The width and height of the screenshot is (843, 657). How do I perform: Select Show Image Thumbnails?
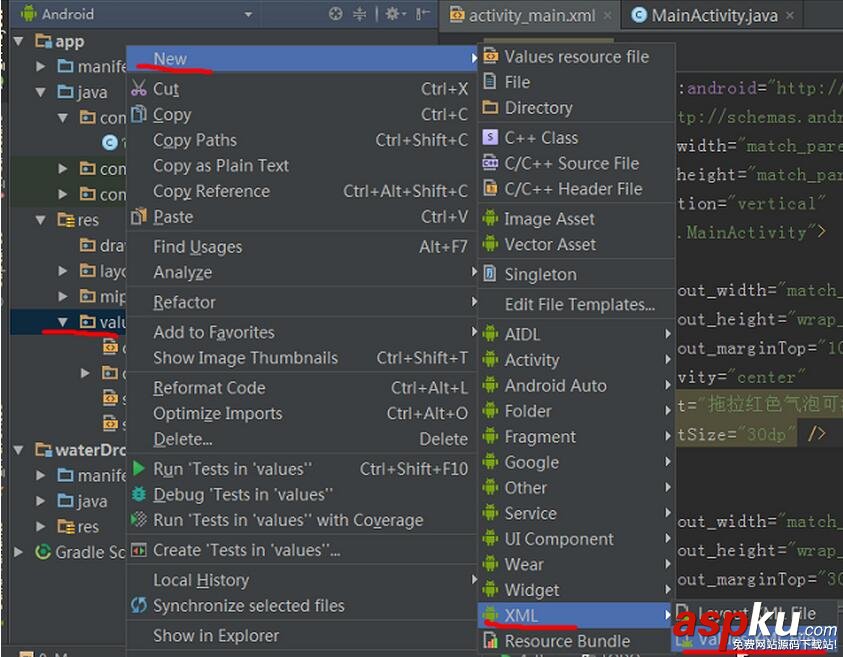click(x=303, y=358)
